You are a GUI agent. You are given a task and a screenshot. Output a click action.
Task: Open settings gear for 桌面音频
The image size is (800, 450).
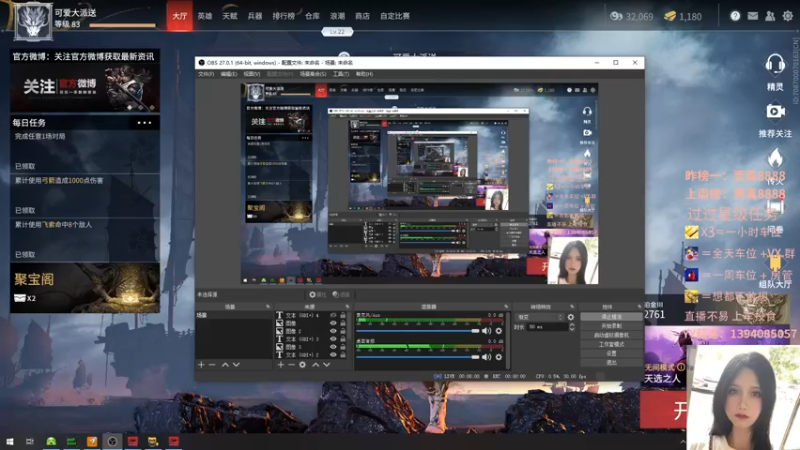pos(498,357)
